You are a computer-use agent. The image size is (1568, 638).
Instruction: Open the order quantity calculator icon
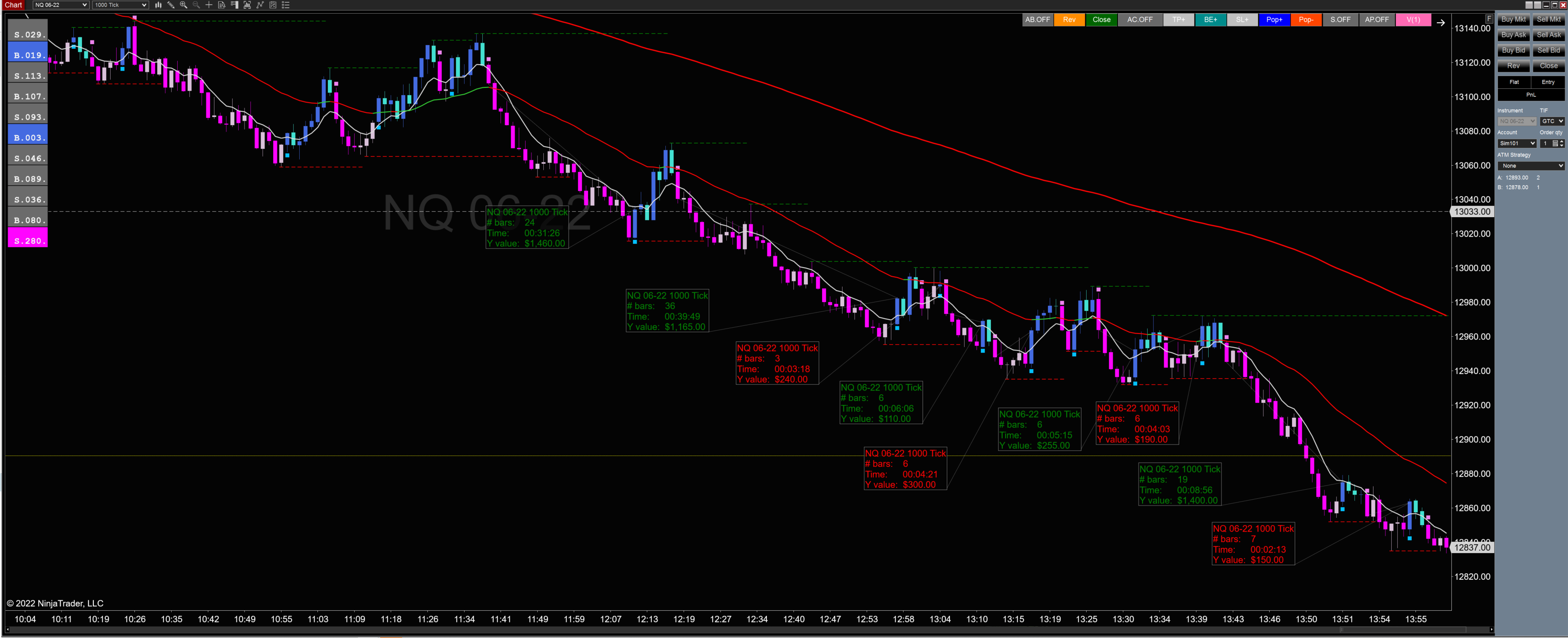pyautogui.click(x=1555, y=143)
